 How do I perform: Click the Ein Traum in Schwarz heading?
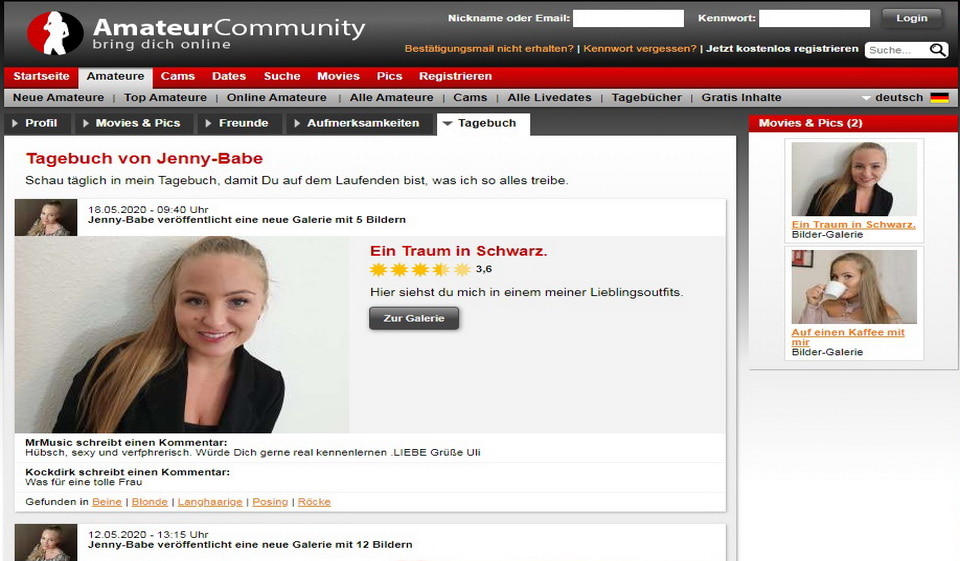[x=459, y=251]
